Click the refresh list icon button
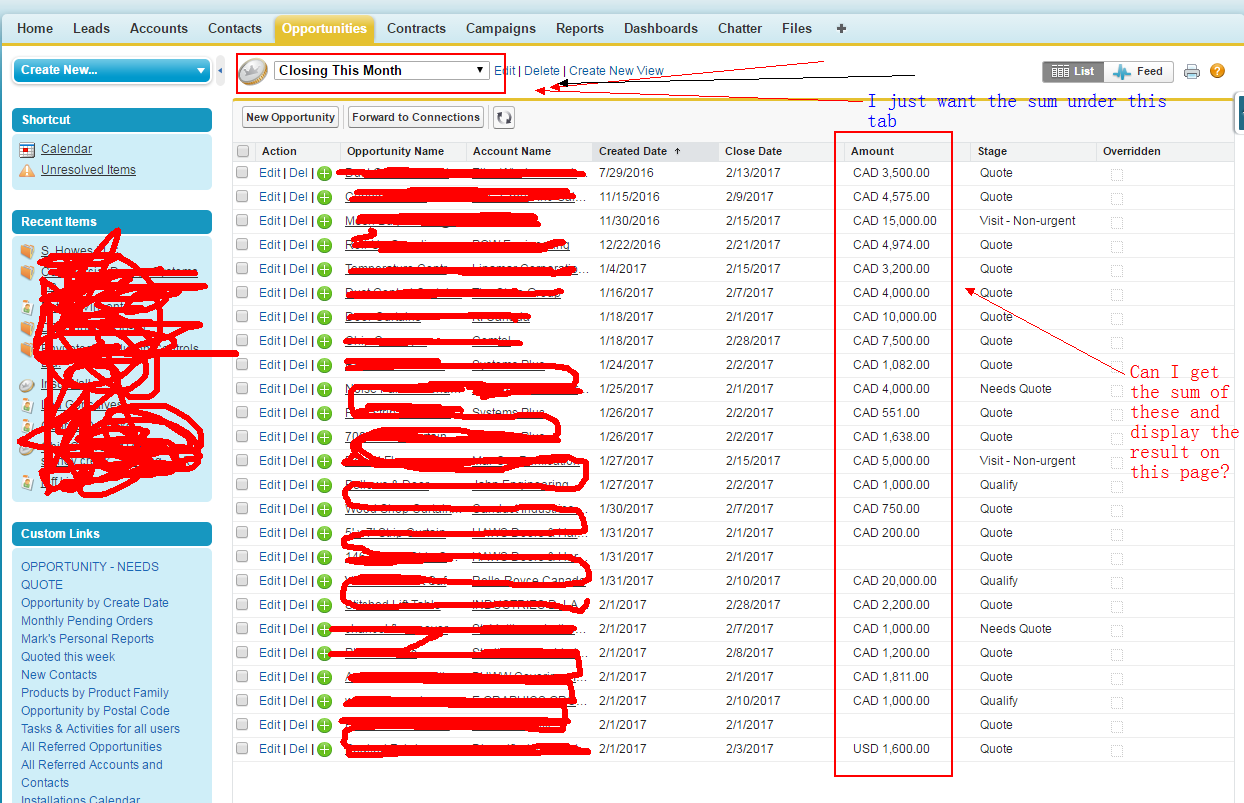Screen dimensions: 1244x803 (x=504, y=118)
